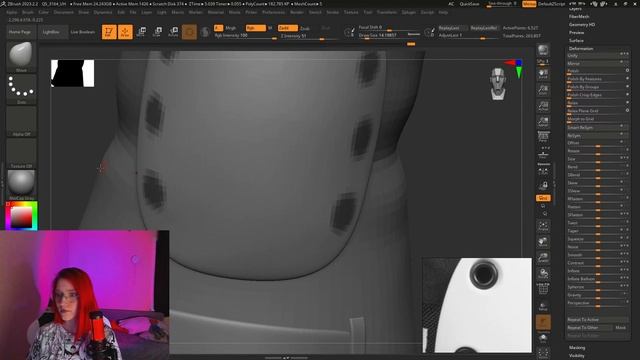Click the camera head orientation gizmo
This screenshot has height=360, width=640.
coord(498,84)
